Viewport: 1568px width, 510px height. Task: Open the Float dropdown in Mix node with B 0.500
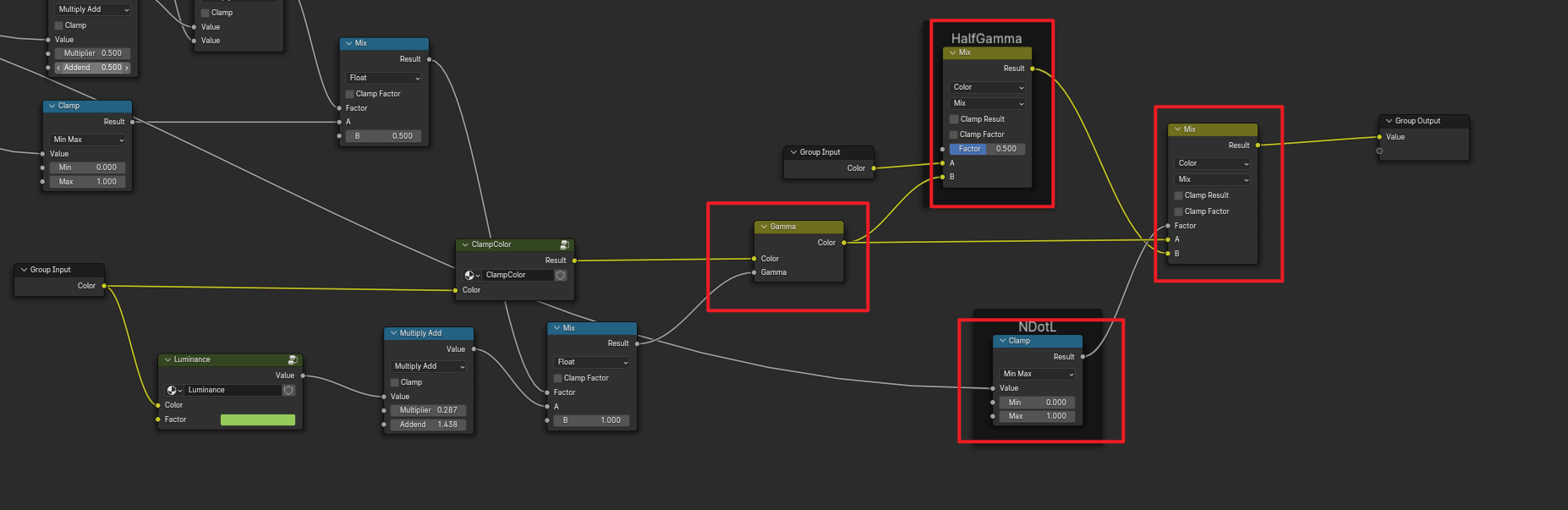click(384, 78)
